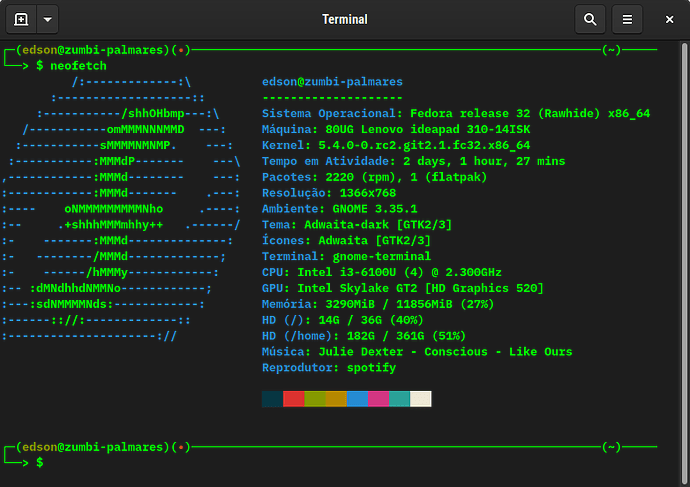Click the CPU Intel i3-6100U line

coord(382,272)
